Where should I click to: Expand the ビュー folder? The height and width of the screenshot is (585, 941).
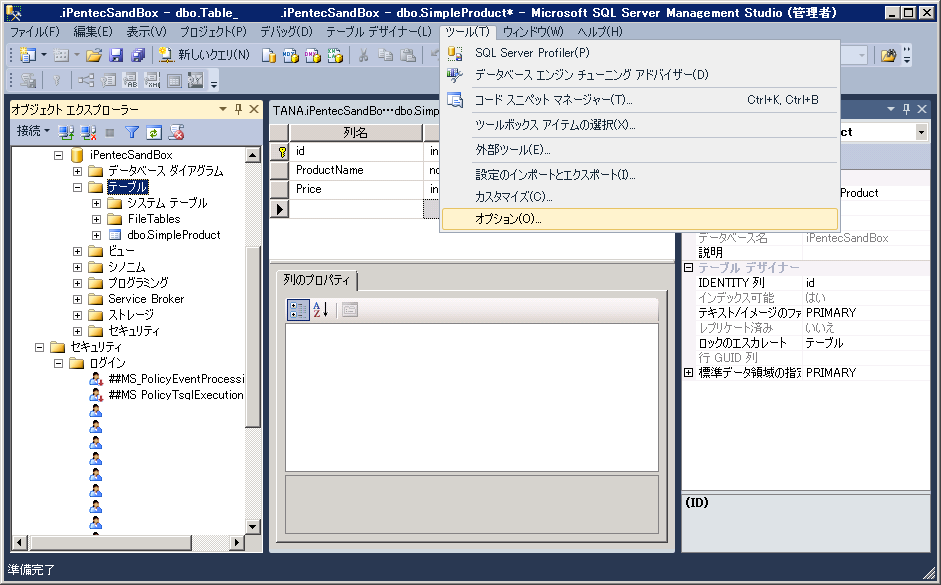(x=77, y=251)
